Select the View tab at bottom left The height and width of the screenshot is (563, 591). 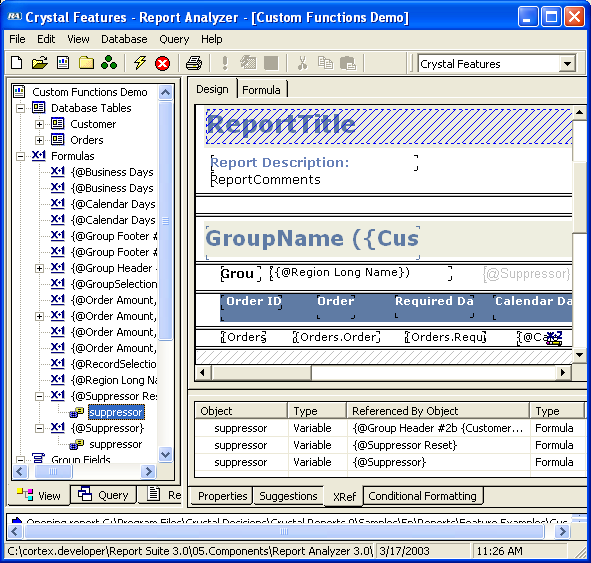(x=39, y=496)
